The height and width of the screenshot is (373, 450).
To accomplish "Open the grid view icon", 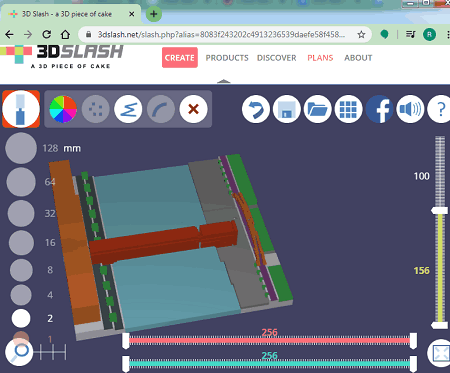I will (x=348, y=109).
